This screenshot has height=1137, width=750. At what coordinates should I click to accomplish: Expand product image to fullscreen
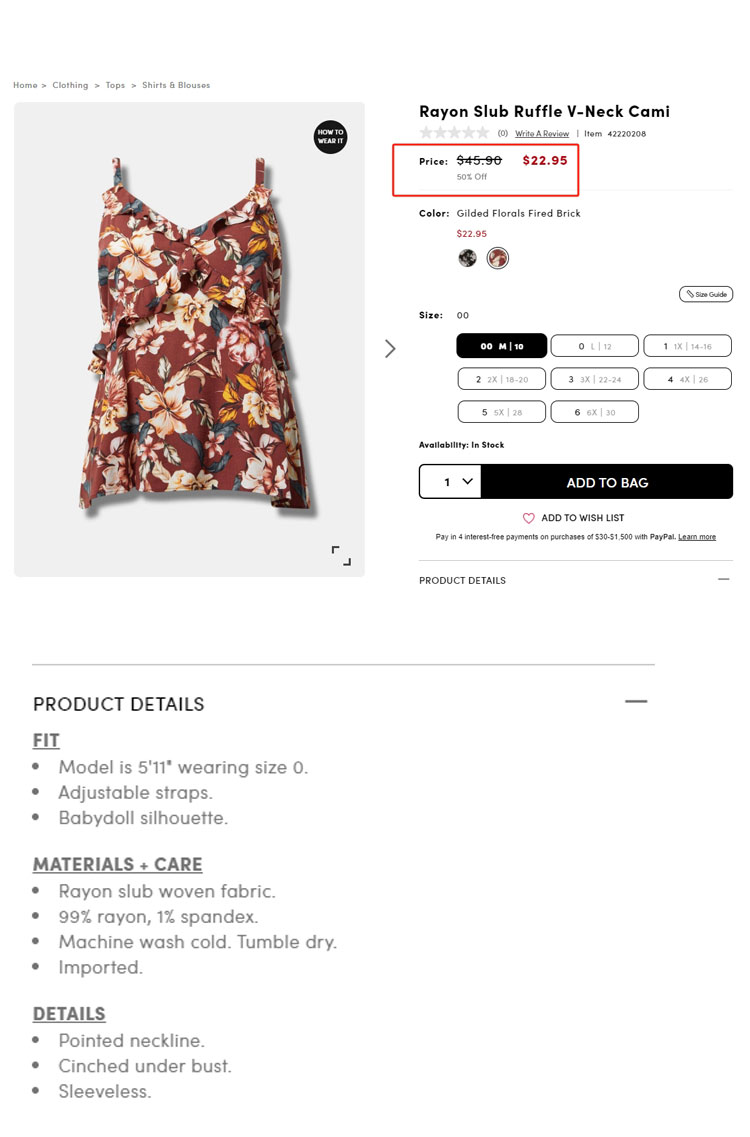[342, 556]
